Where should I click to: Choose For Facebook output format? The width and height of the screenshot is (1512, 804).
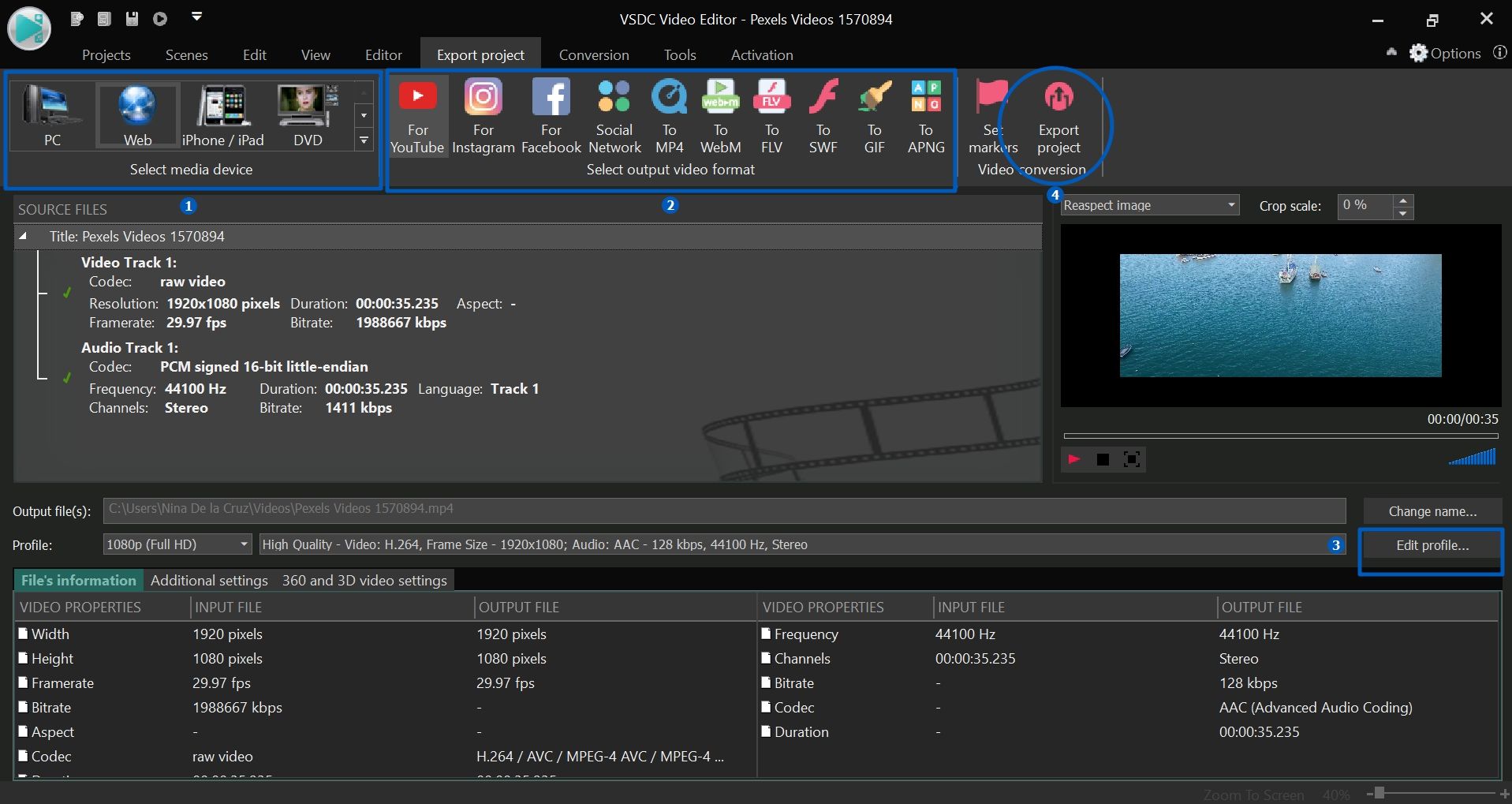click(x=551, y=117)
